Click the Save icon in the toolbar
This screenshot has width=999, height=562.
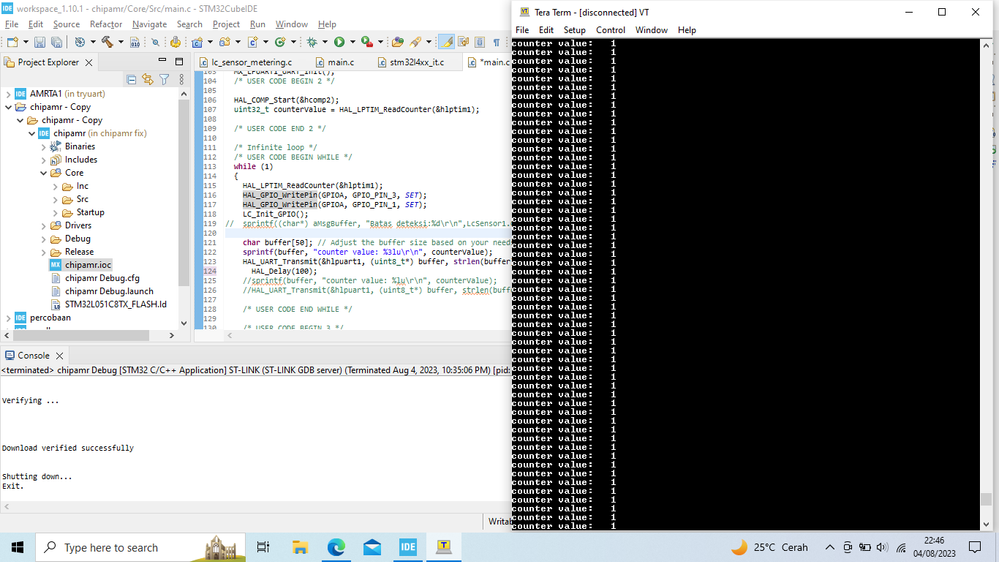[x=40, y=42]
